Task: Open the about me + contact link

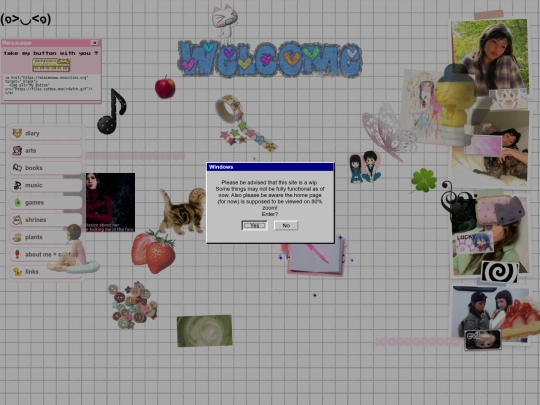Action: [46, 254]
